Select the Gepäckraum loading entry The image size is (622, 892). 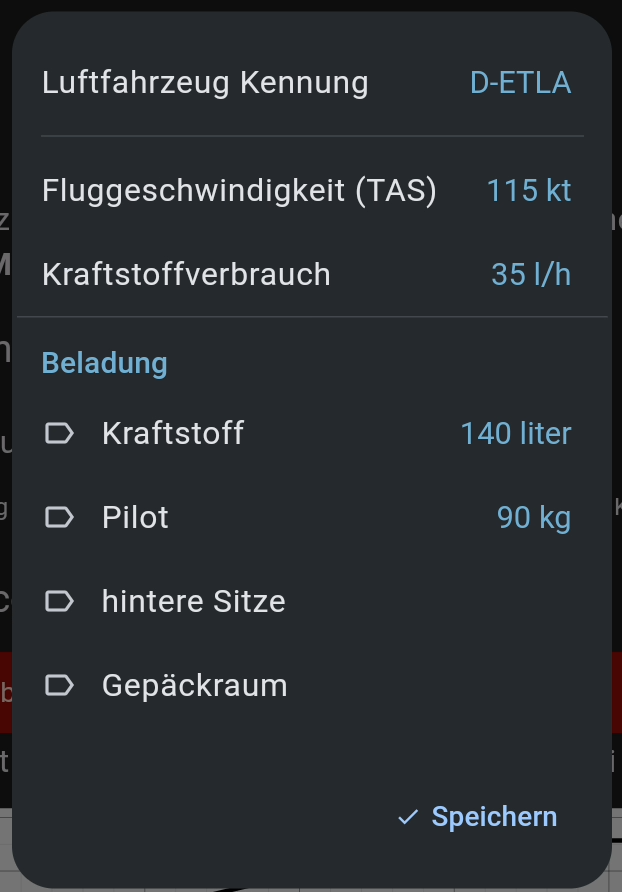[x=194, y=685]
